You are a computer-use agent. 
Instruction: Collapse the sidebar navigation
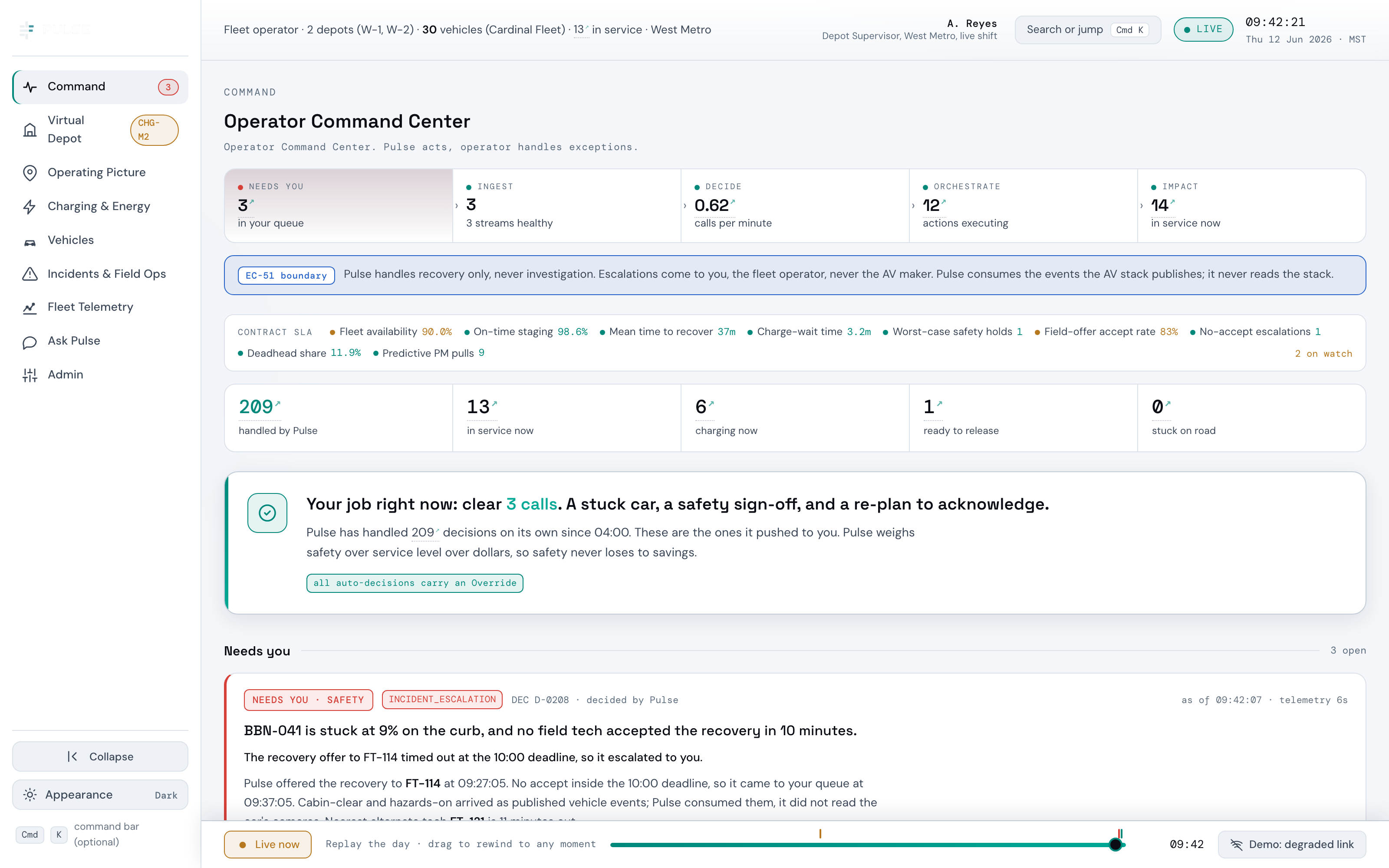pos(100,756)
